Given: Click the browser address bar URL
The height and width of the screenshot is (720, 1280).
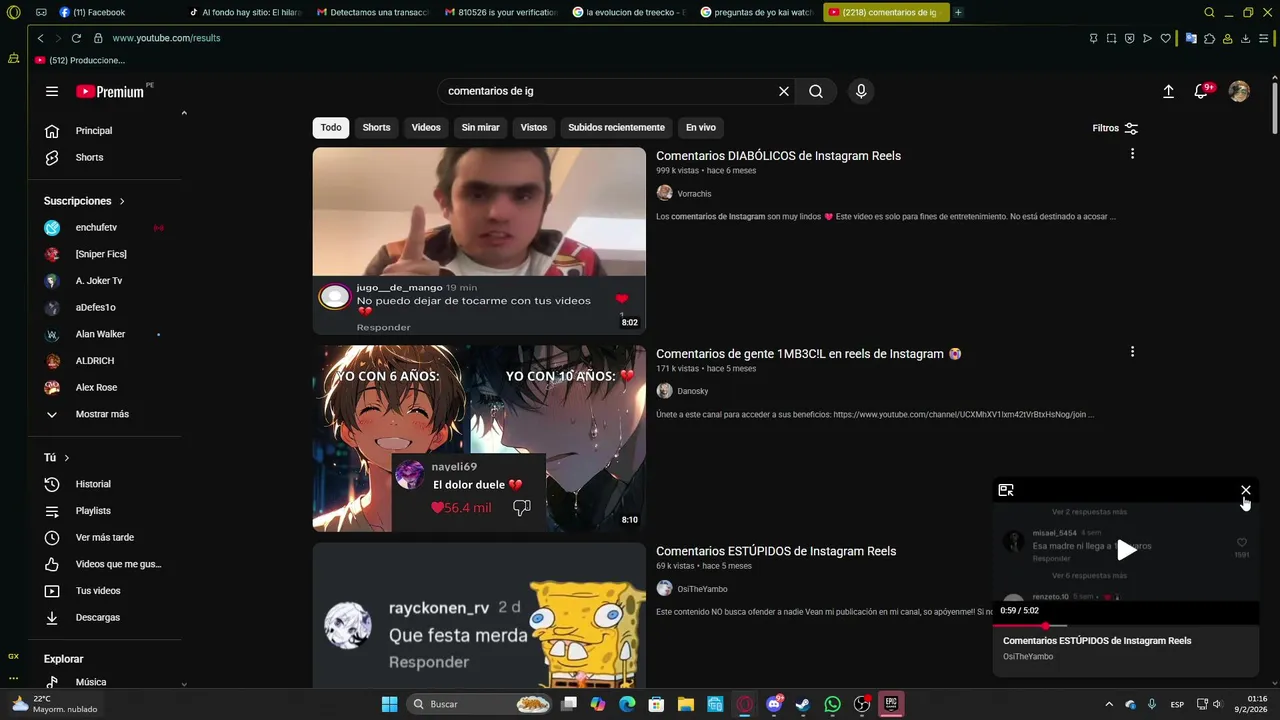Looking at the screenshot, I should (166, 38).
